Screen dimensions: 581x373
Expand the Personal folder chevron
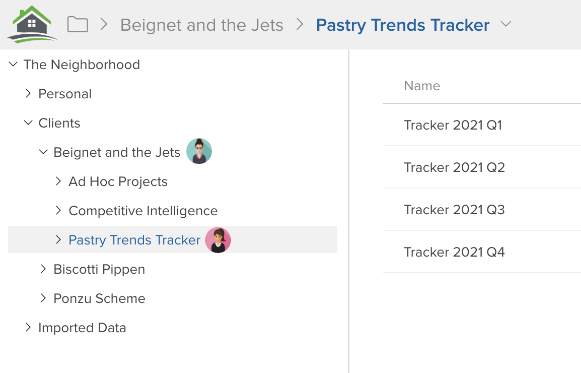pyautogui.click(x=28, y=94)
